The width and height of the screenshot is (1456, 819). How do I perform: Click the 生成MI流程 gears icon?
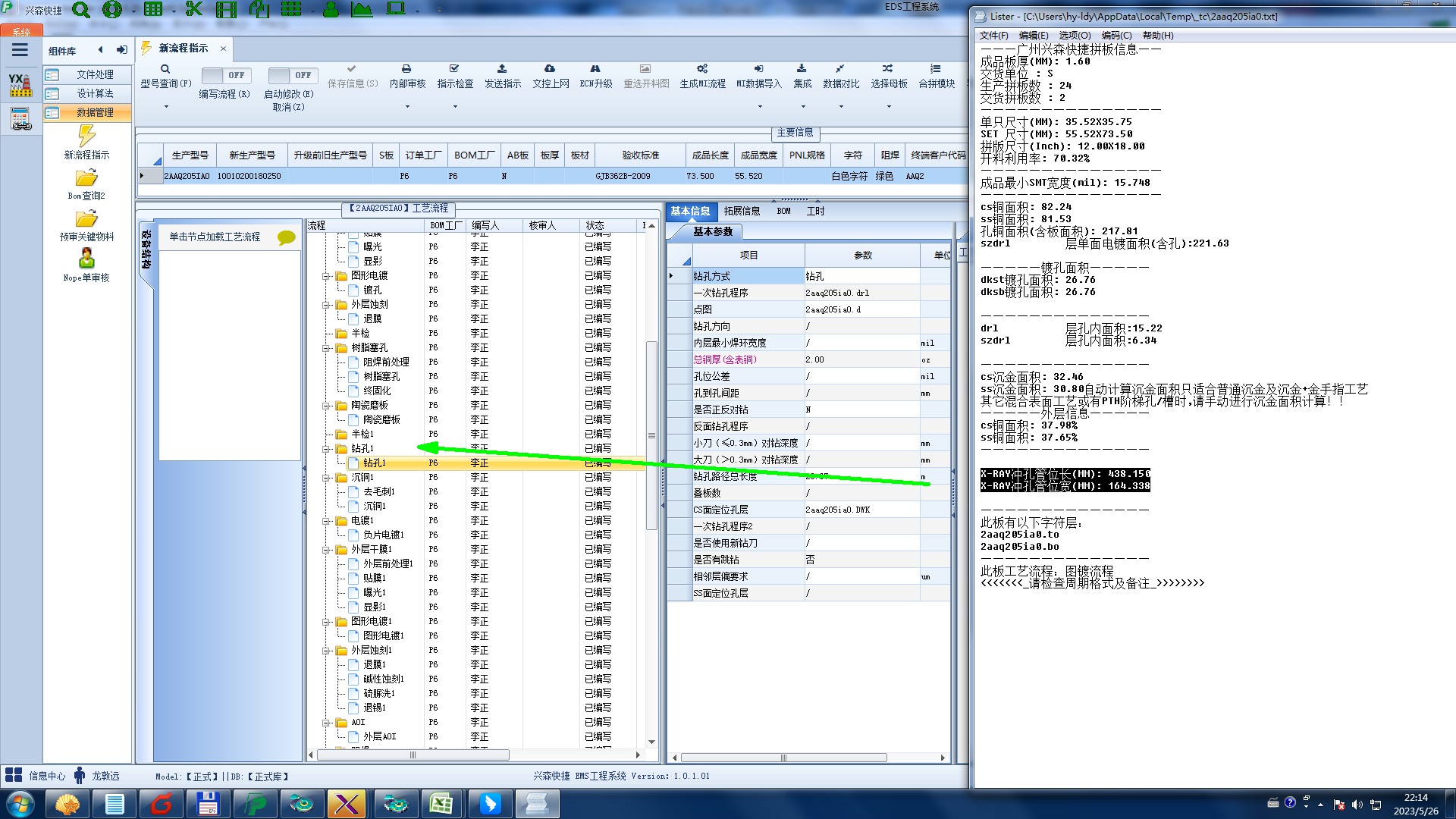coord(702,69)
